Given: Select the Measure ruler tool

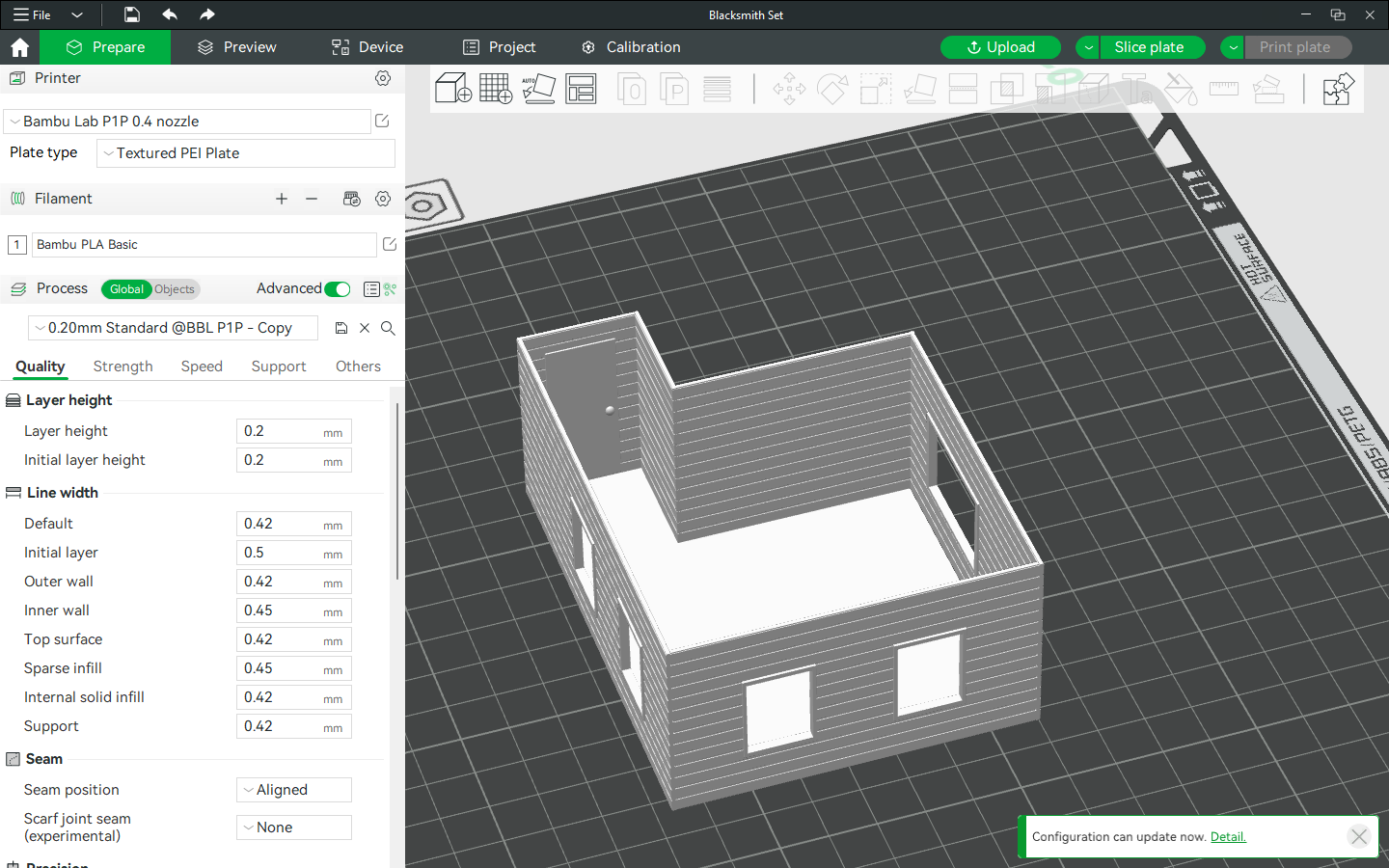Looking at the screenshot, I should coord(1224,89).
